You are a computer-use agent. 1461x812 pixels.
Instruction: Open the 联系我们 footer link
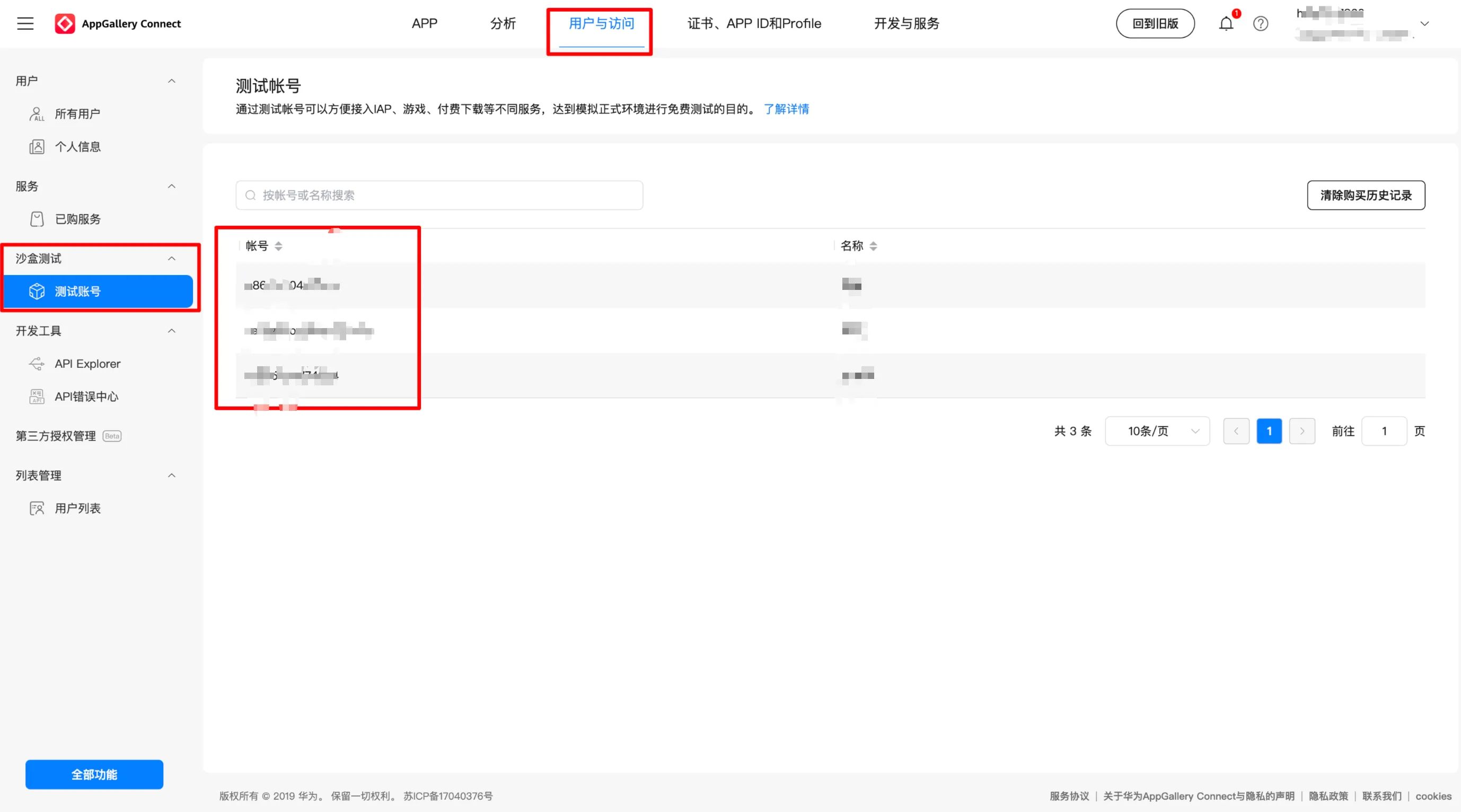click(x=1381, y=796)
